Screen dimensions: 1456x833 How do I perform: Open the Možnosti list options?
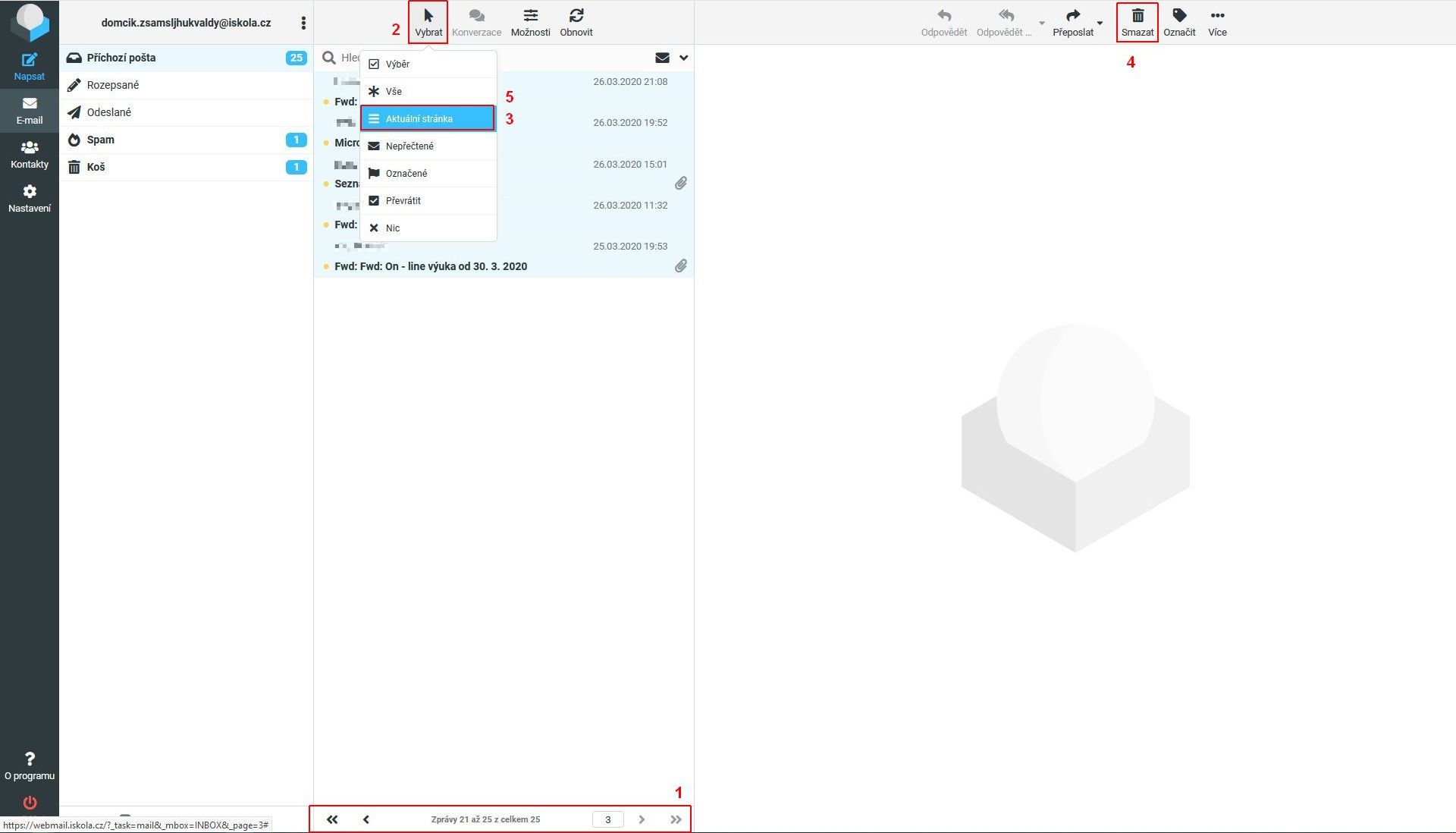pyautogui.click(x=531, y=23)
